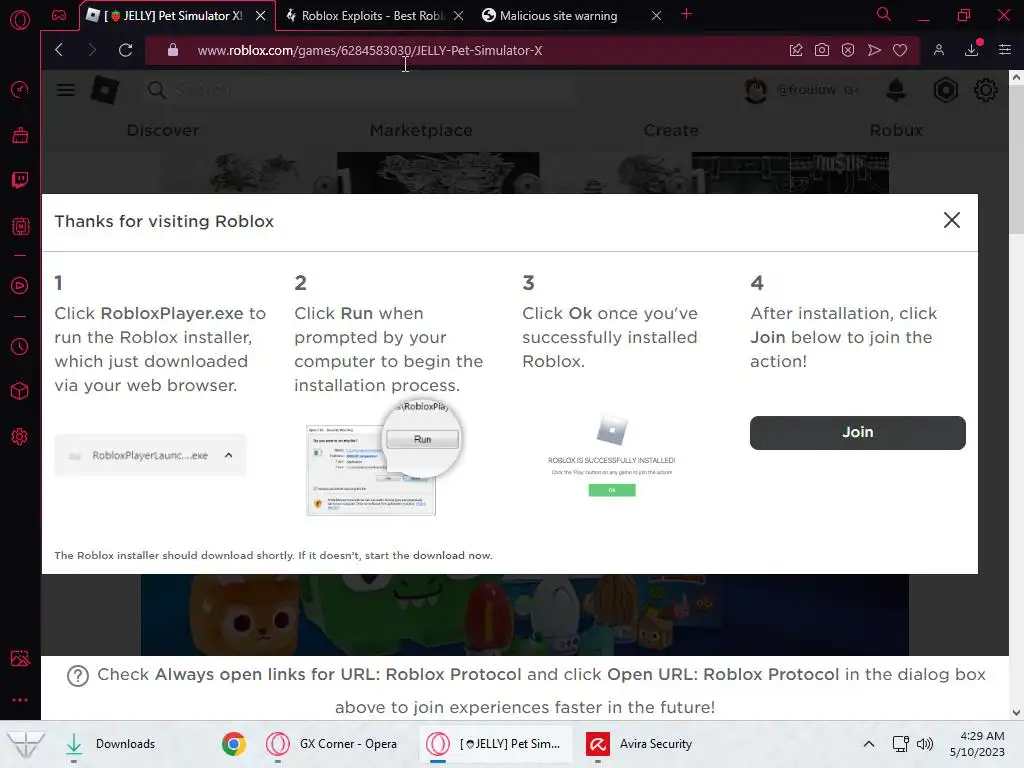Click the Roblox search field
Image resolution: width=1024 pixels, height=768 pixels.
pos(359,90)
